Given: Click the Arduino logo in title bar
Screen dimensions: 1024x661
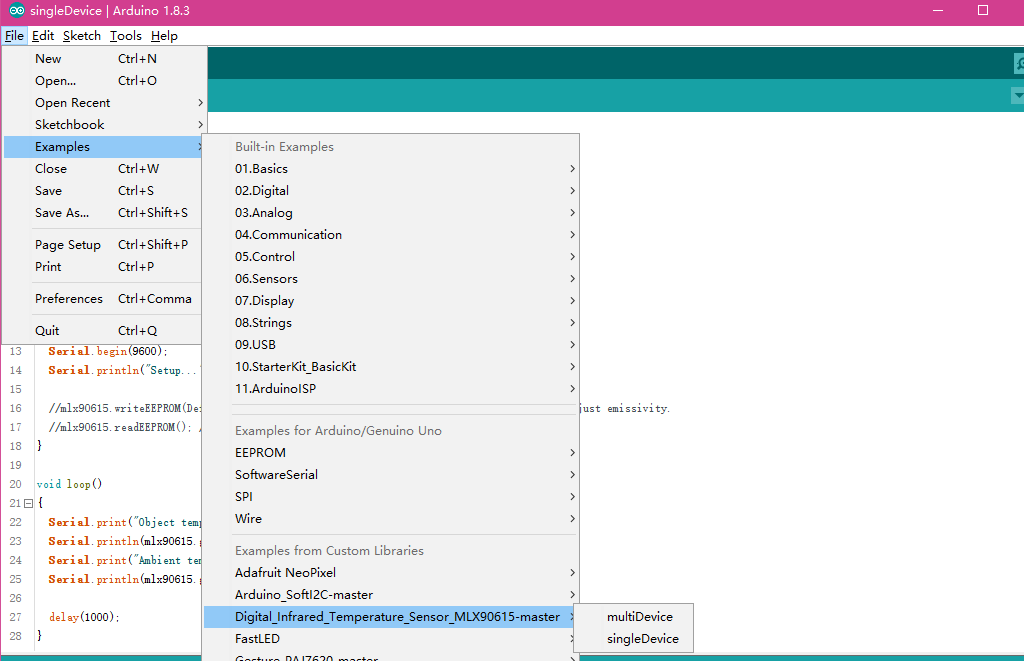Looking at the screenshot, I should coord(16,10).
